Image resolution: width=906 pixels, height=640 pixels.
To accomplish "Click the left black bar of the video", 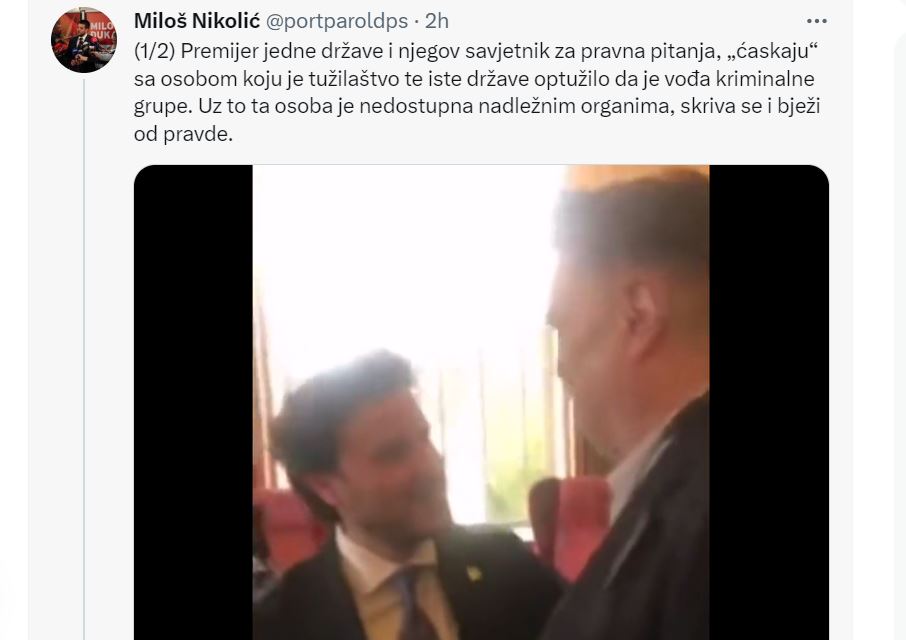I will click(194, 403).
